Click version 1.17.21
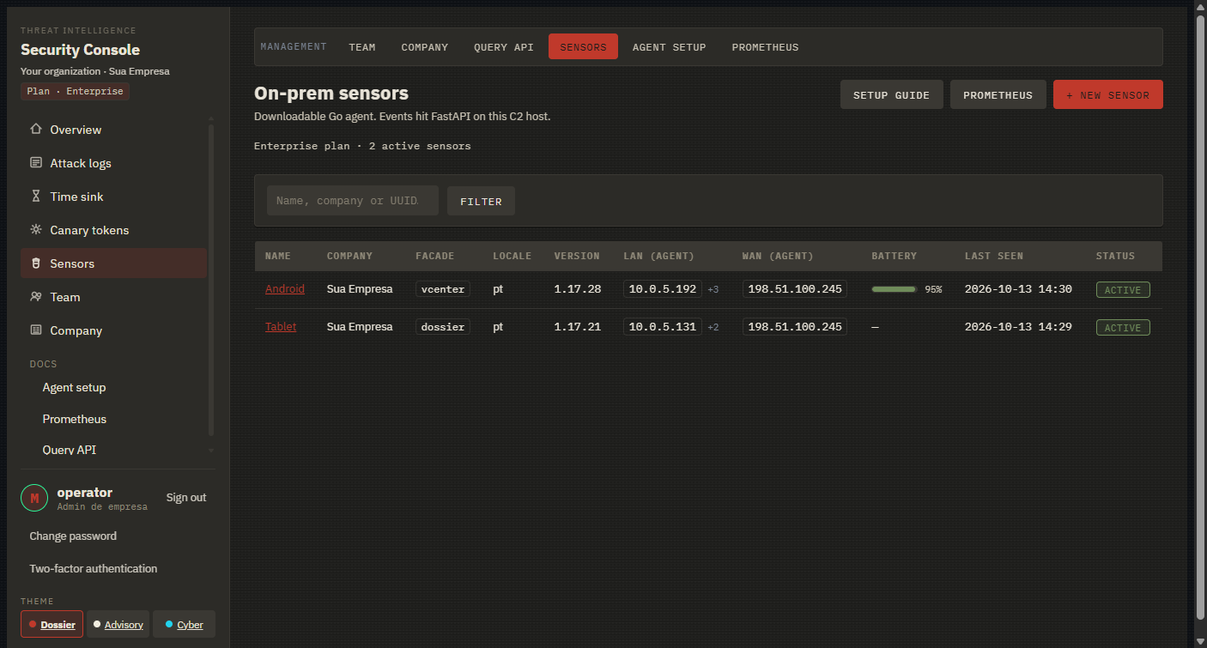Viewport: 1207px width, 648px height. [x=578, y=327]
